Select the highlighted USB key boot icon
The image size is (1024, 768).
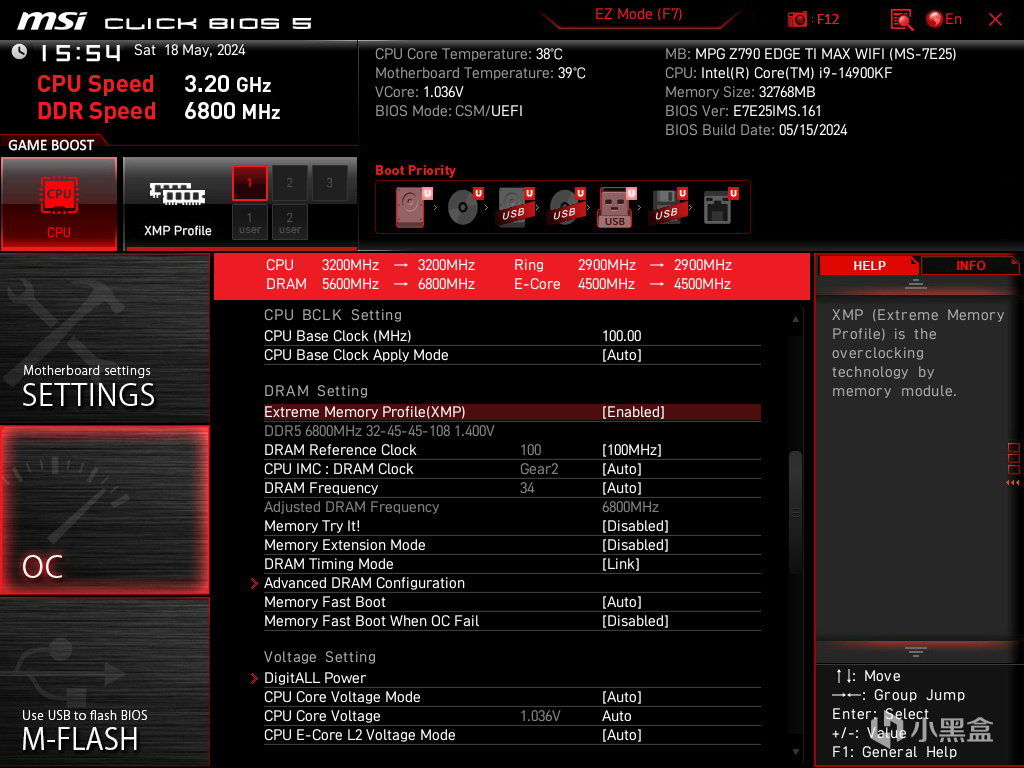(615, 207)
